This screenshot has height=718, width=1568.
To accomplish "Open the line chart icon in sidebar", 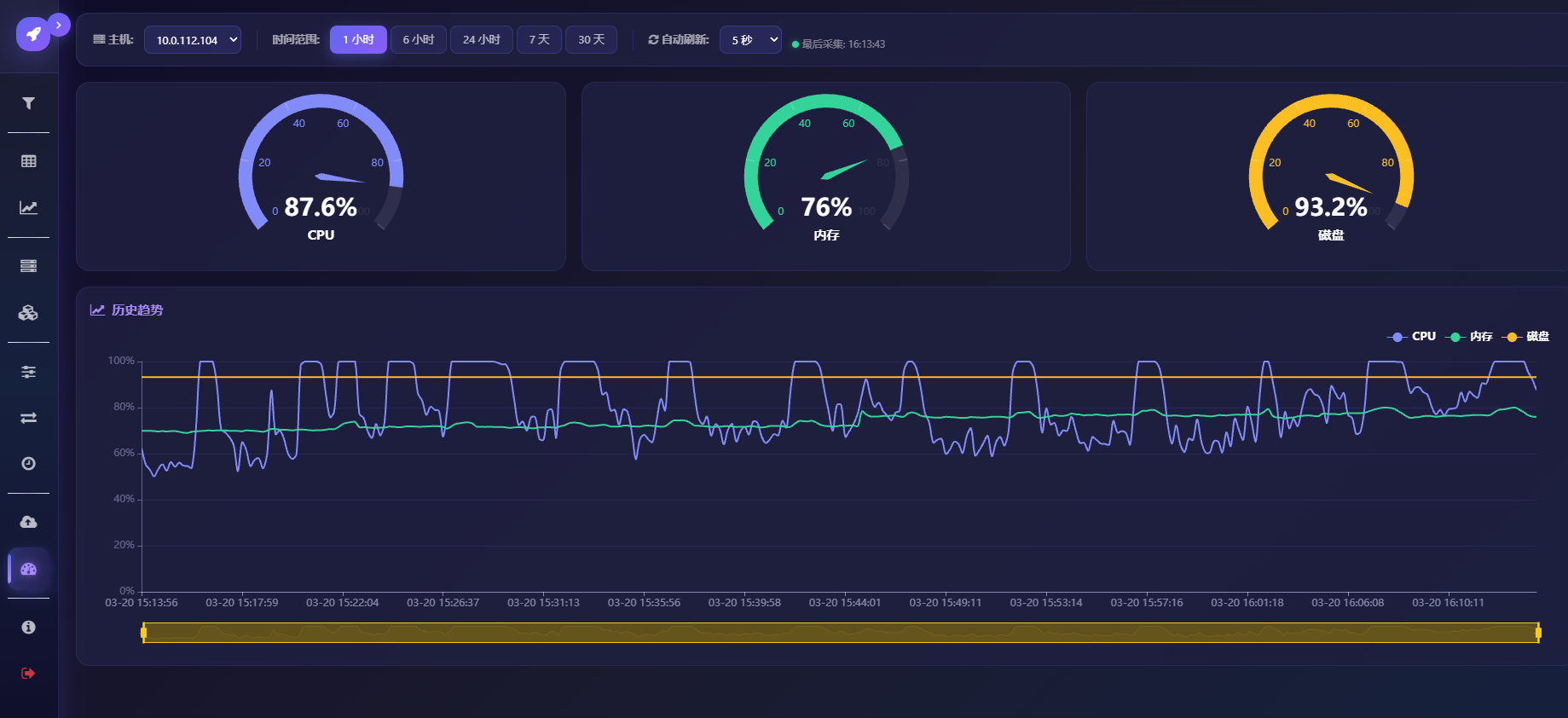I will point(28,207).
